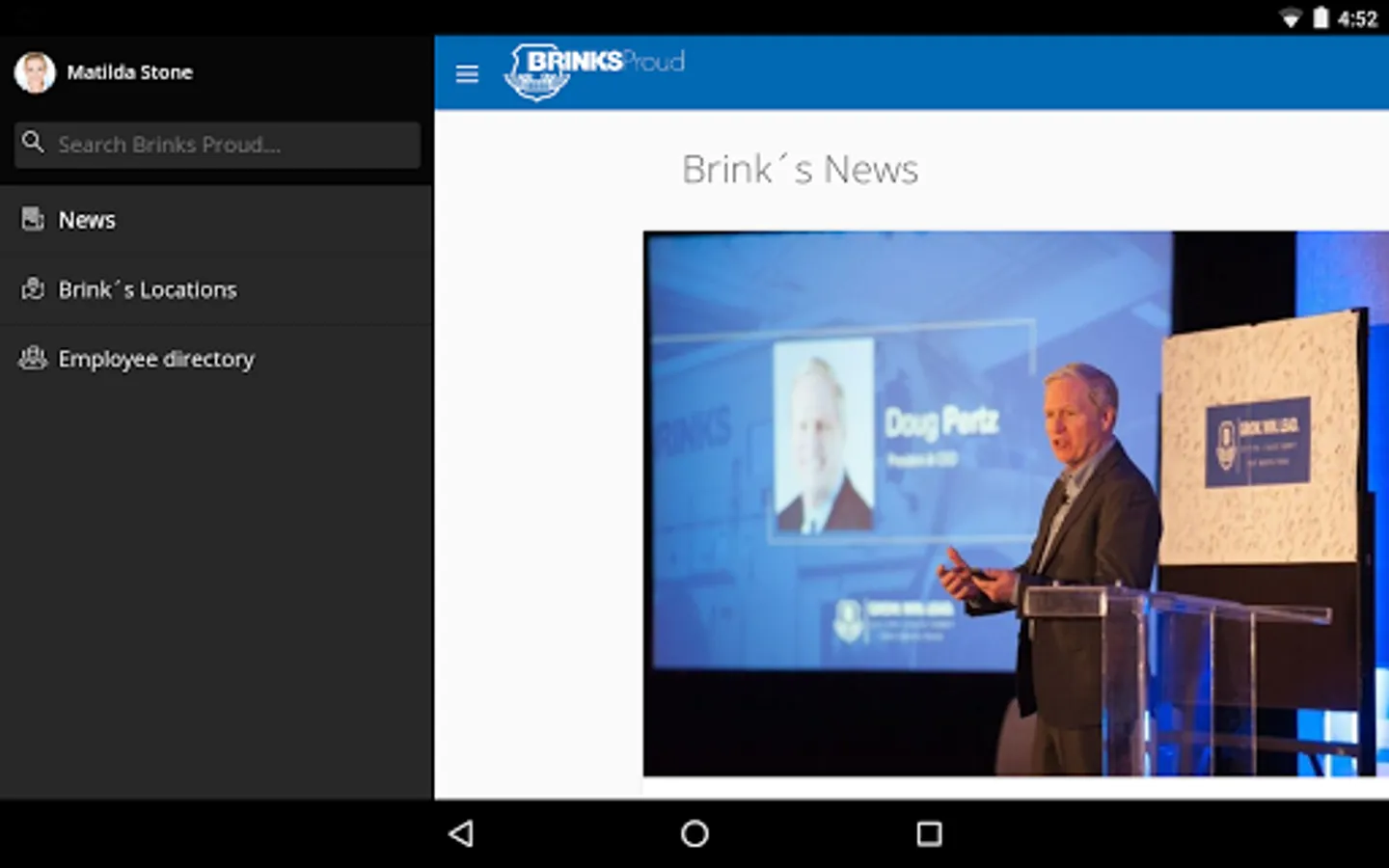Image resolution: width=1389 pixels, height=868 pixels.
Task: Tap the battery status icon
Action: click(1321, 18)
